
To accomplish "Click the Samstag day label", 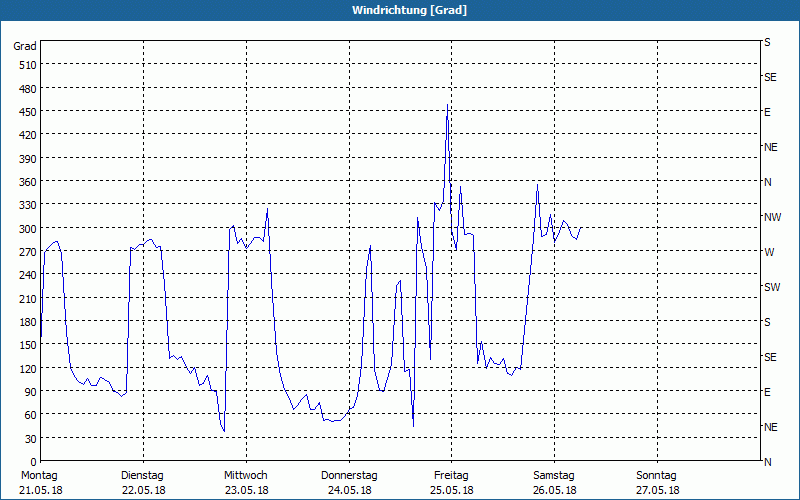I will pyautogui.click(x=554, y=476).
